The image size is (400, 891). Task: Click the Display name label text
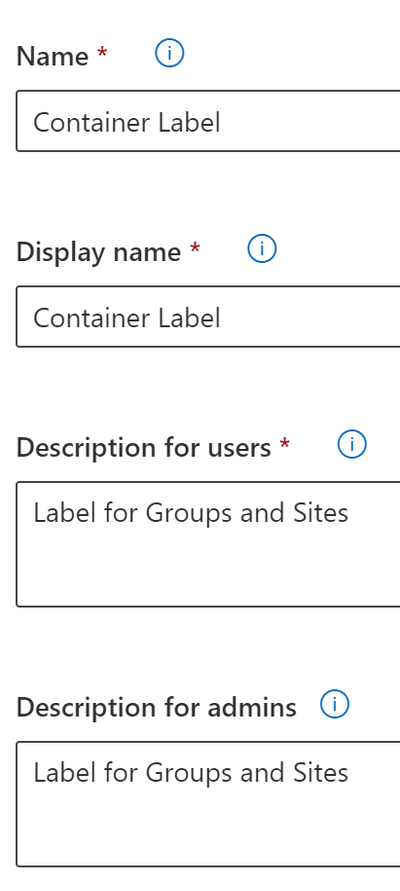pyautogui.click(x=98, y=252)
